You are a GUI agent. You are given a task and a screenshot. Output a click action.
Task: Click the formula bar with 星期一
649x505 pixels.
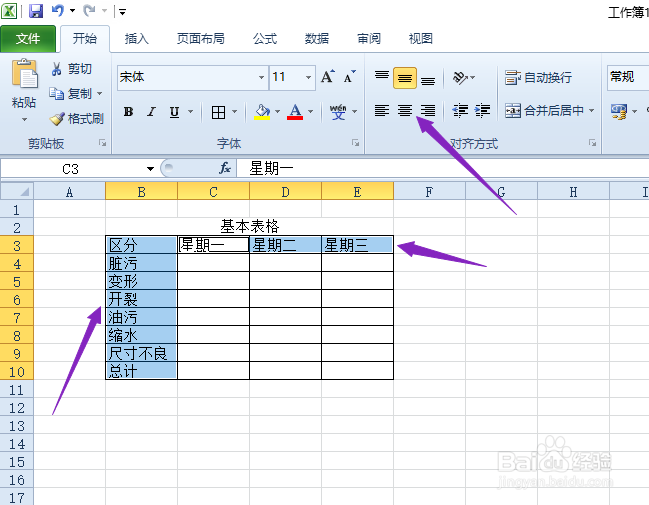[x=443, y=168]
